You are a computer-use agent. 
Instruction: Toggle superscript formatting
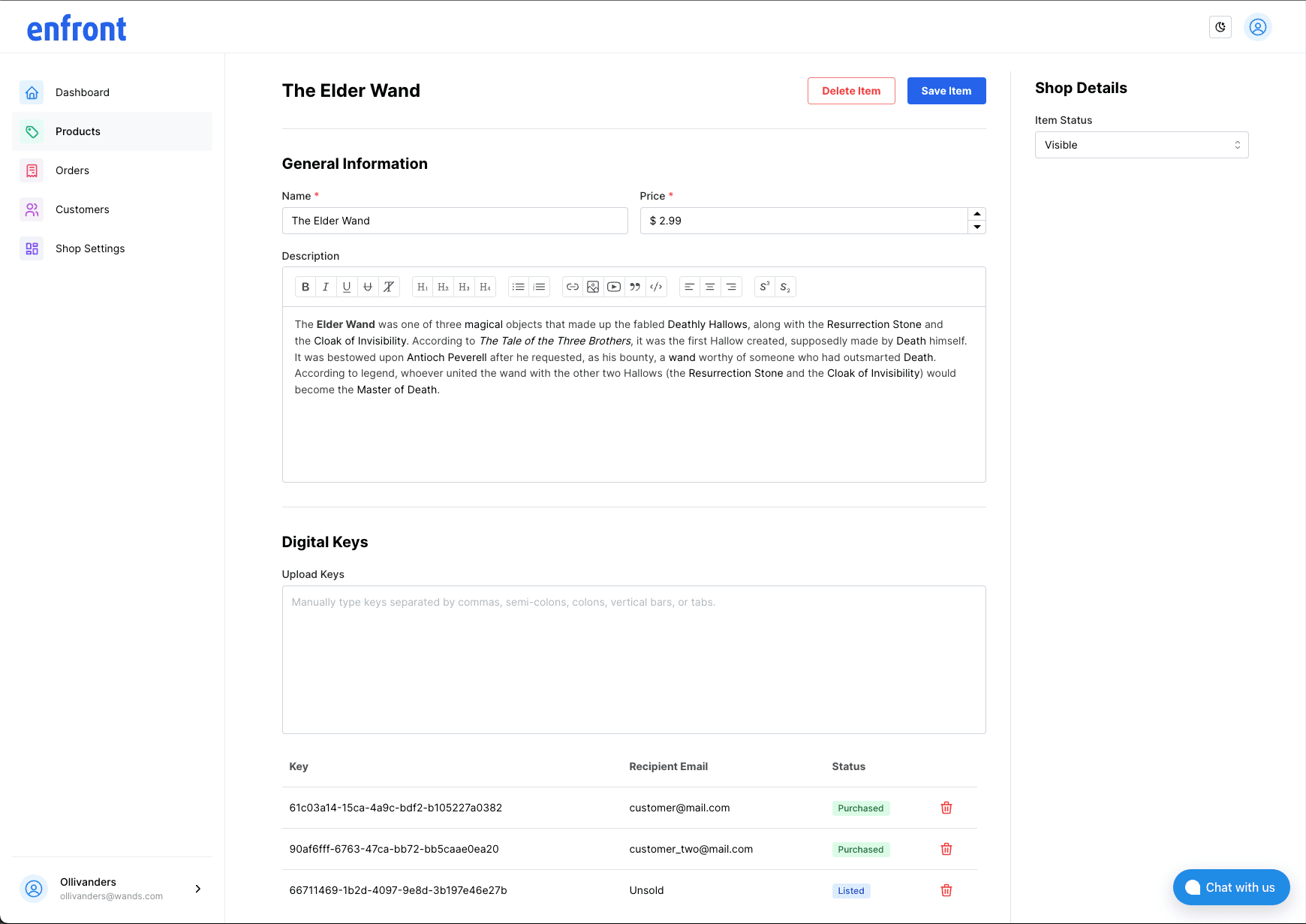[763, 287]
